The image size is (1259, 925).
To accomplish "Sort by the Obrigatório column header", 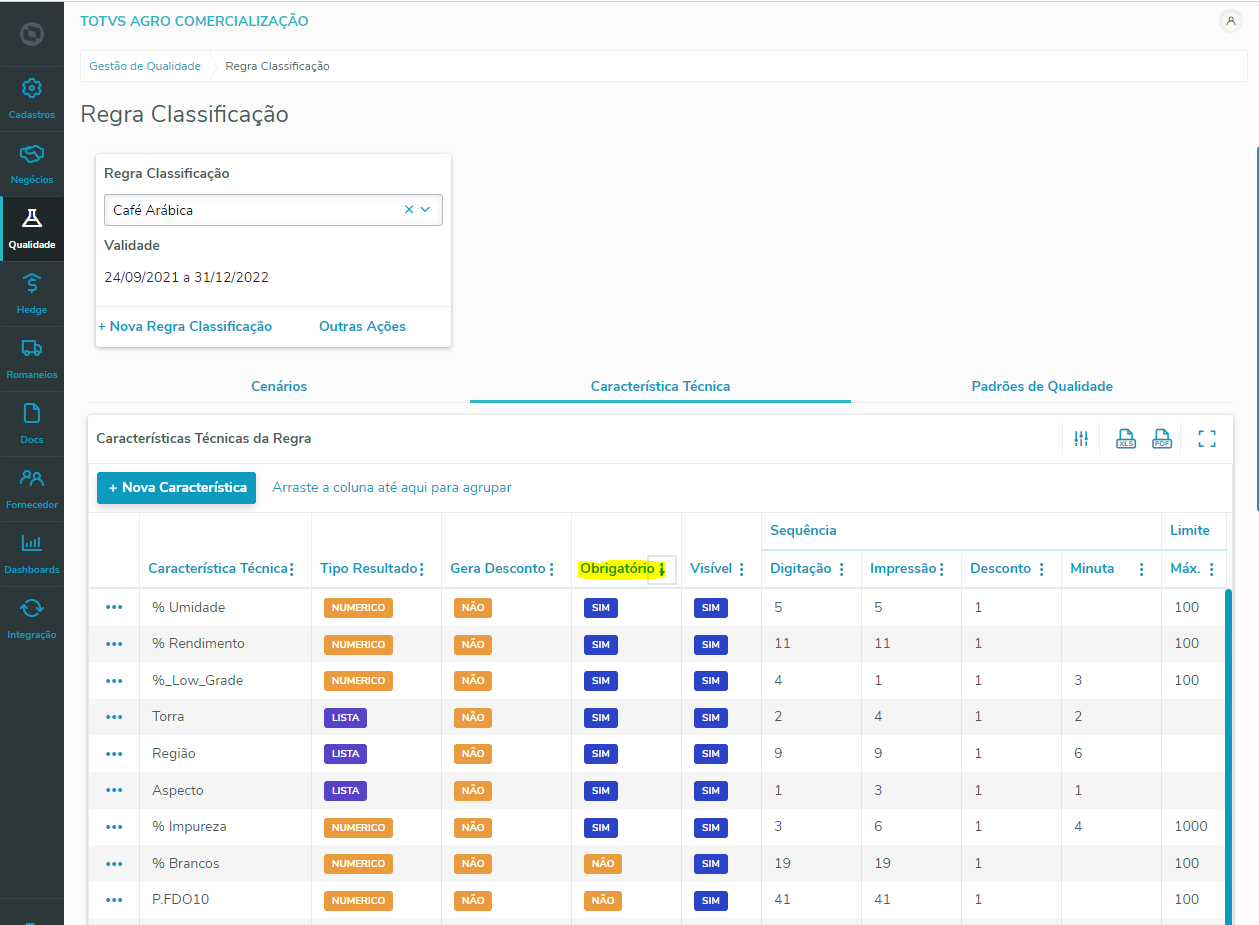I will point(617,568).
